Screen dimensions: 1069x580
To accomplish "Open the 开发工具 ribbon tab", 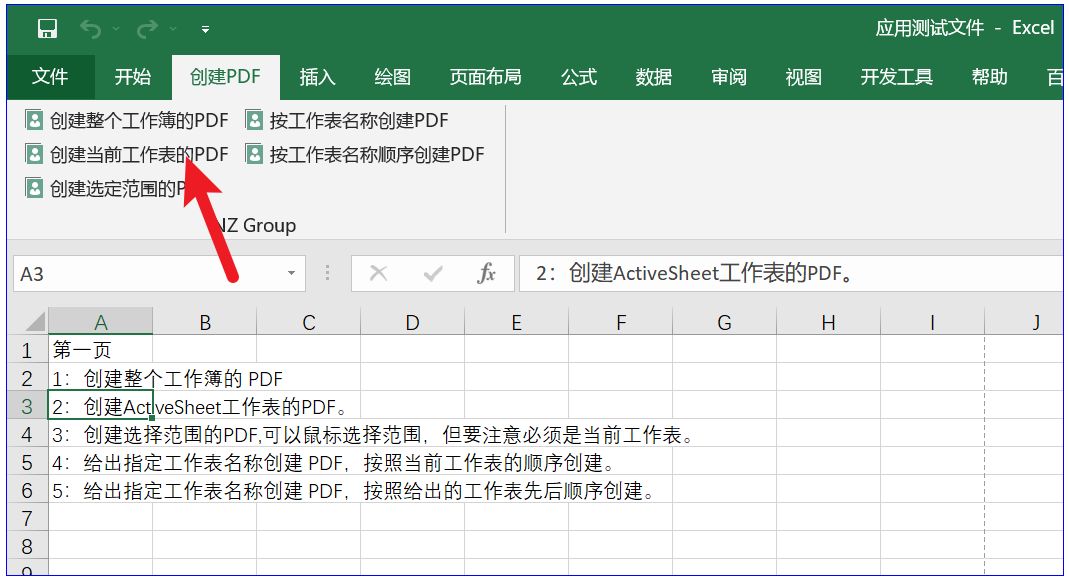I will [x=896, y=76].
